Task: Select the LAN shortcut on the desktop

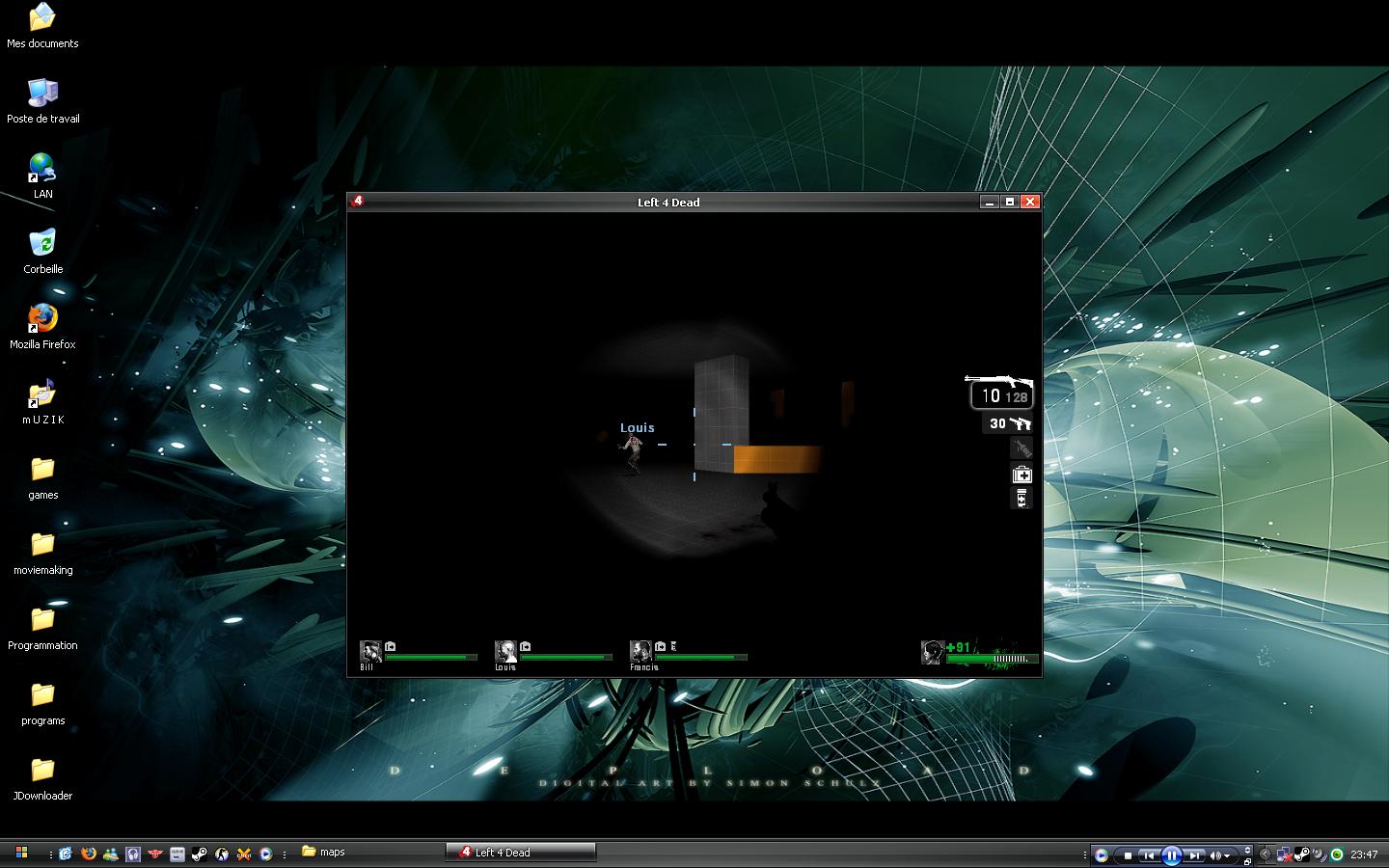Action: (x=42, y=176)
